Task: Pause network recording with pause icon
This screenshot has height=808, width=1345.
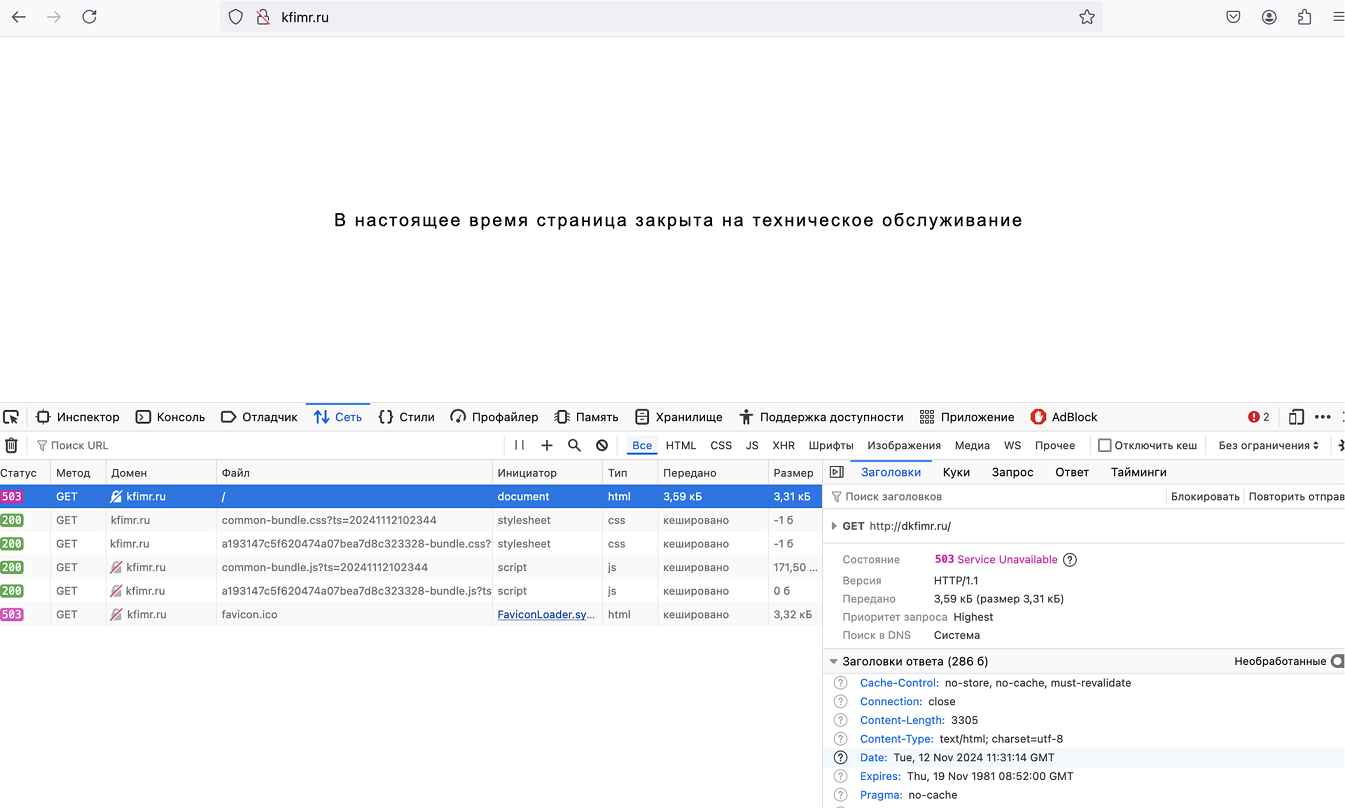Action: [519, 445]
